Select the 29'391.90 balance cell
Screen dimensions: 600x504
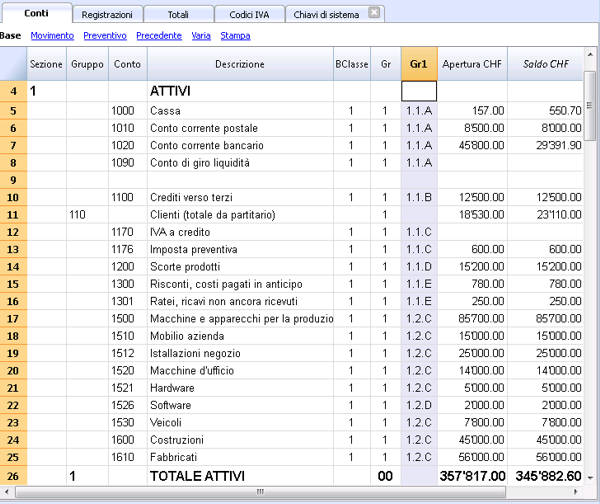pos(546,145)
